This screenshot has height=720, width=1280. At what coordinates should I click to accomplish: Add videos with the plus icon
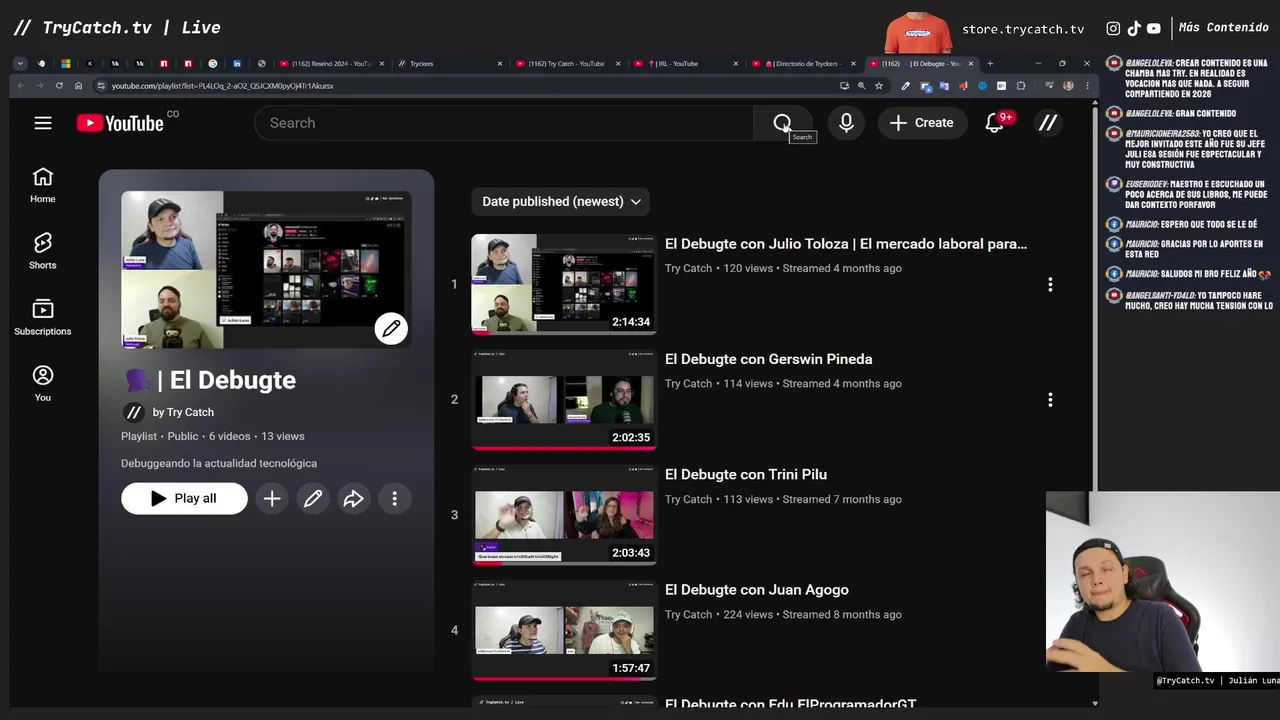[272, 498]
